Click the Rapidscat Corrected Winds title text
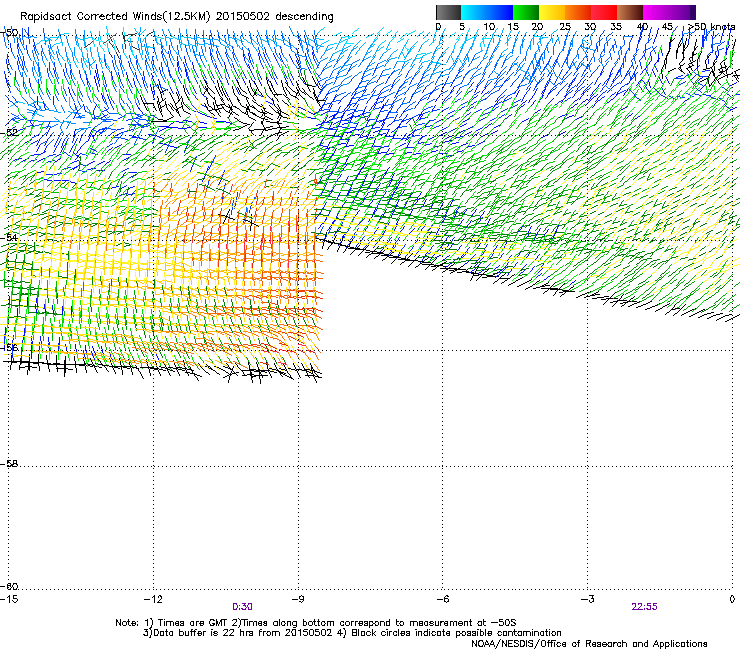 [x=177, y=17]
